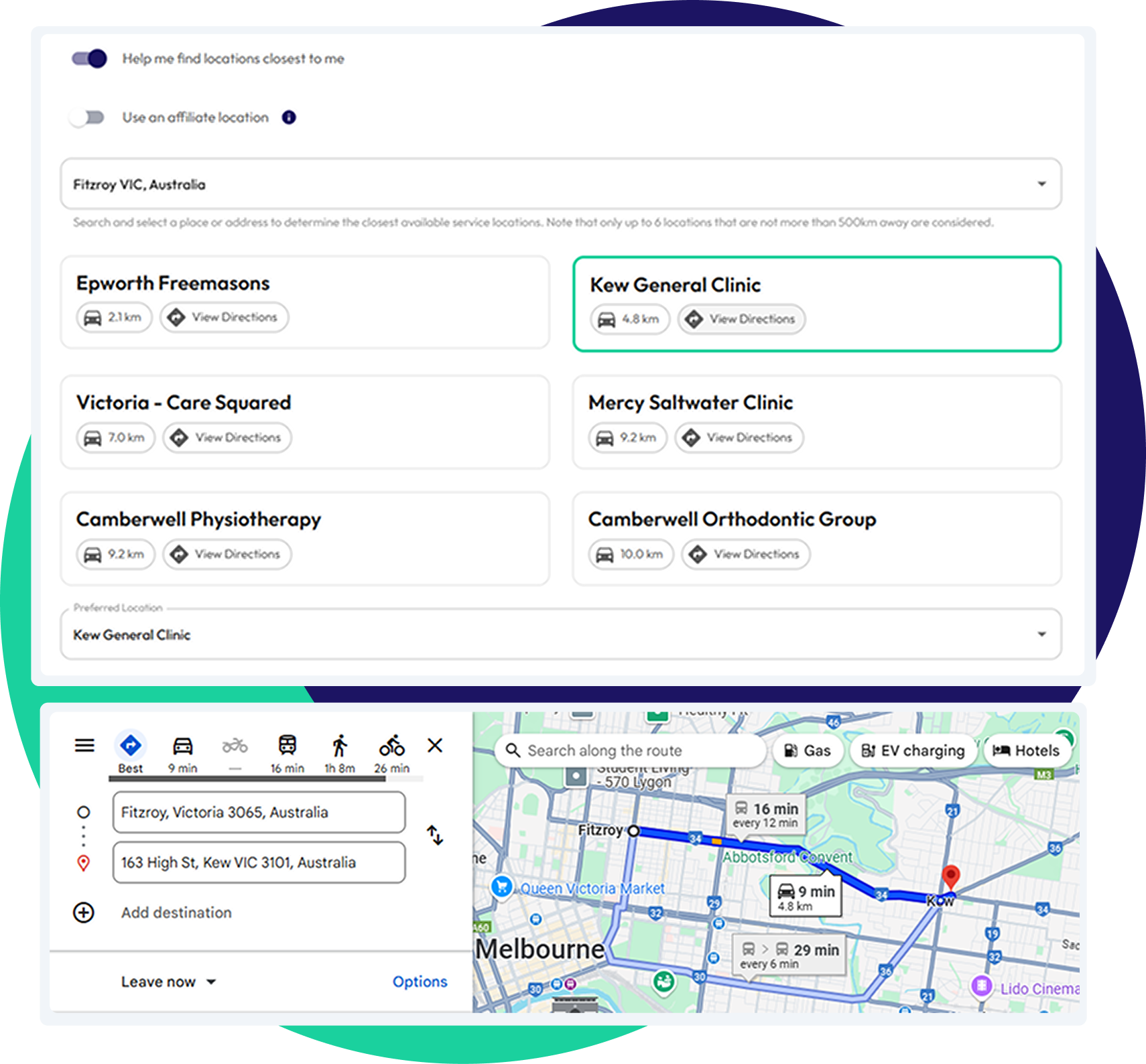1146x1064 pixels.
Task: Filter map by EV charging
Action: (913, 750)
